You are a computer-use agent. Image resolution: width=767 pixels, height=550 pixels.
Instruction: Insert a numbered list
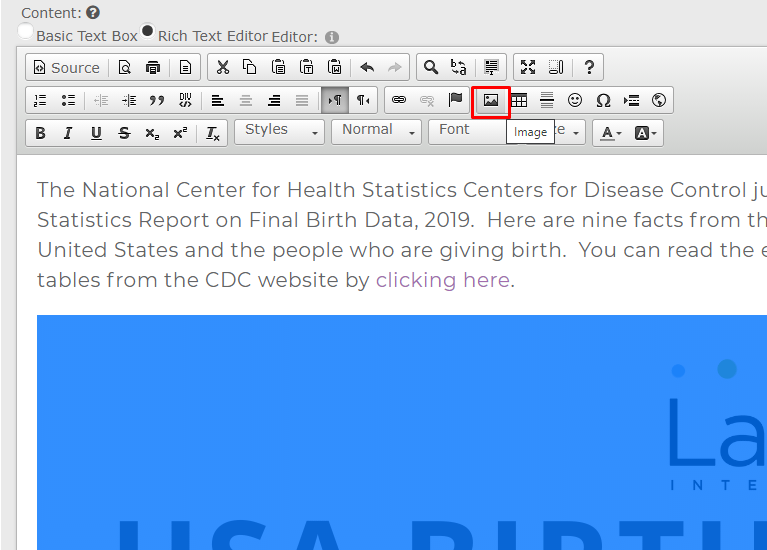point(40,100)
